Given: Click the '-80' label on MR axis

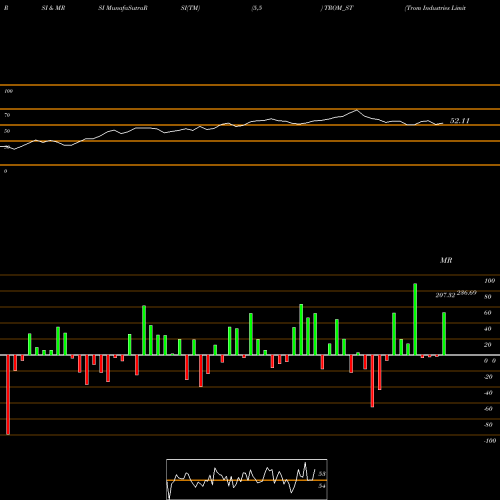Looking at the screenshot, I should (488, 425).
